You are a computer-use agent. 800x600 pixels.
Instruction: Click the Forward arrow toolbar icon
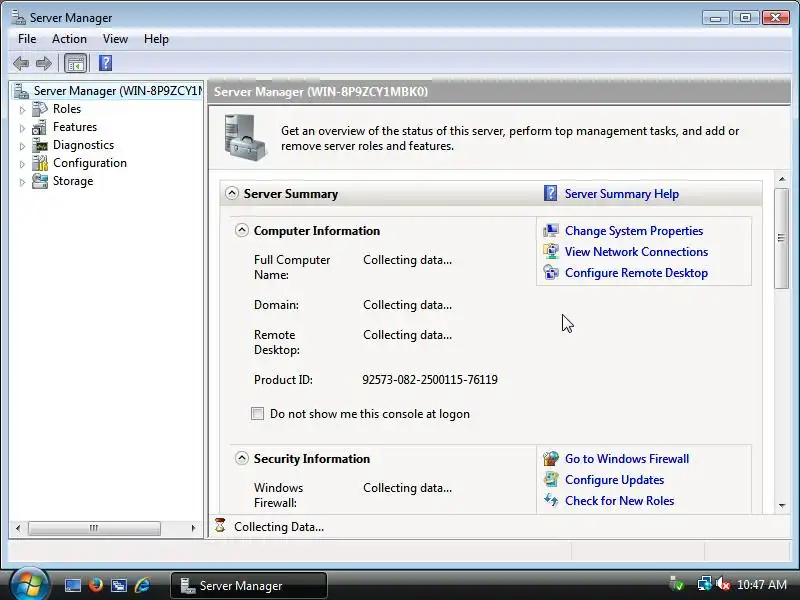click(44, 63)
